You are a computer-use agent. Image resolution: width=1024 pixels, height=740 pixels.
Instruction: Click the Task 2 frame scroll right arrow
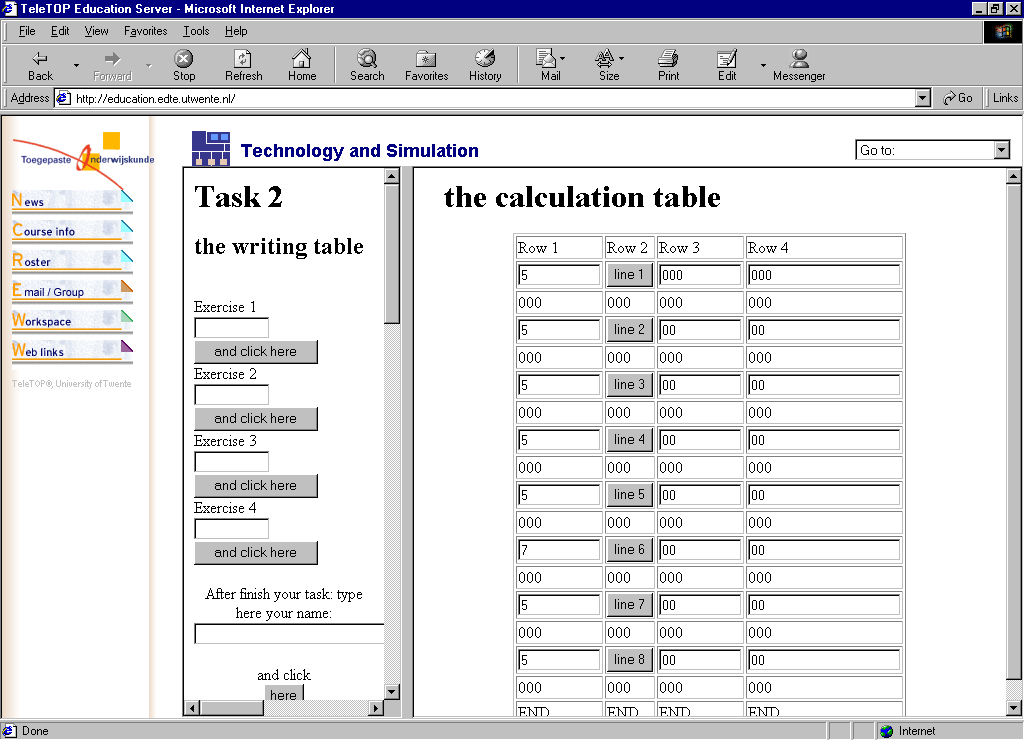(x=376, y=708)
